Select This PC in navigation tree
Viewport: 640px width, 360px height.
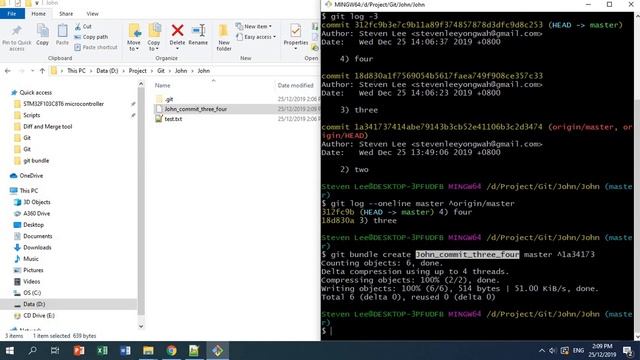[29, 191]
